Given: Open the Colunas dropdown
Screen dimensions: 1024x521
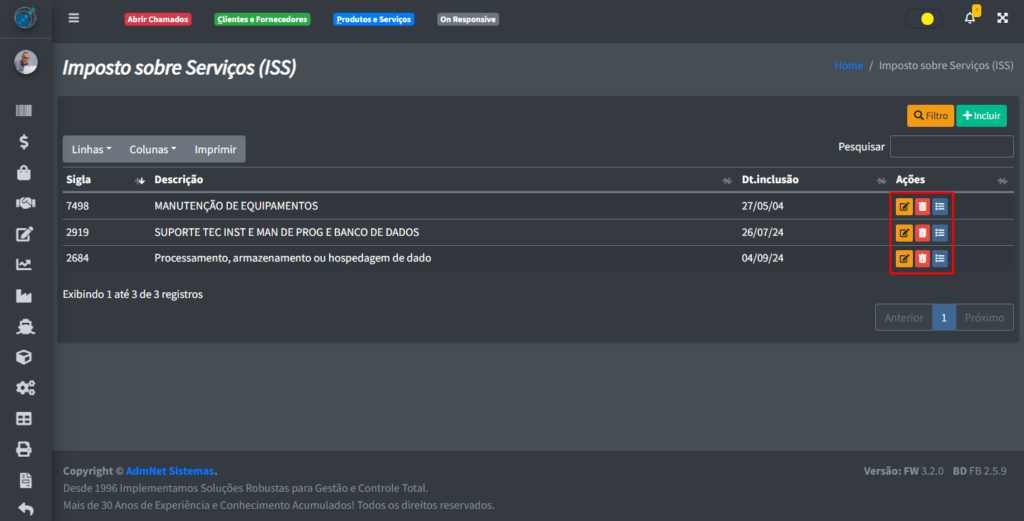Looking at the screenshot, I should tap(152, 149).
